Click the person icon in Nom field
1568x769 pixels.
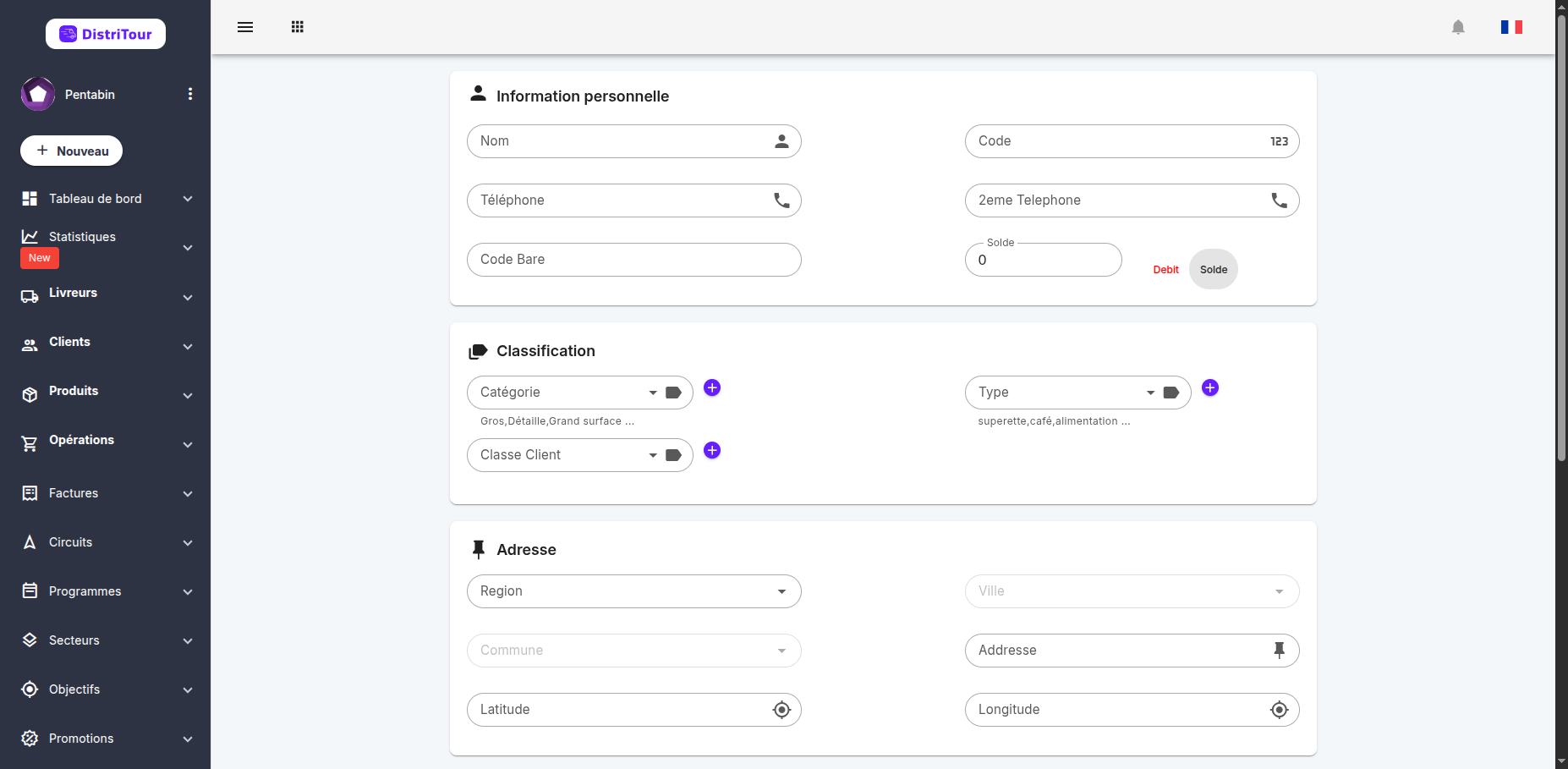(781, 141)
